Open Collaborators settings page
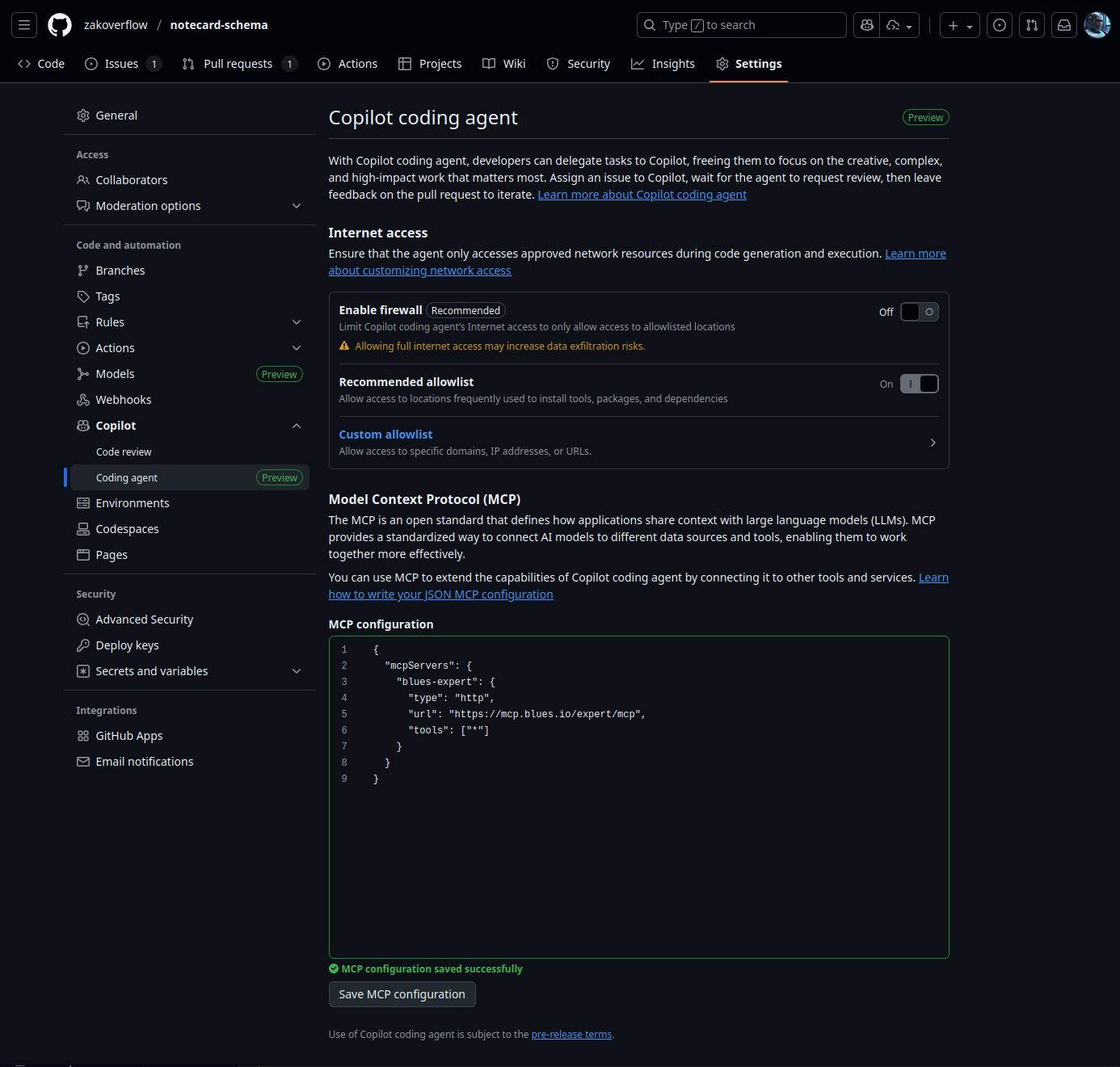 coord(190,180)
